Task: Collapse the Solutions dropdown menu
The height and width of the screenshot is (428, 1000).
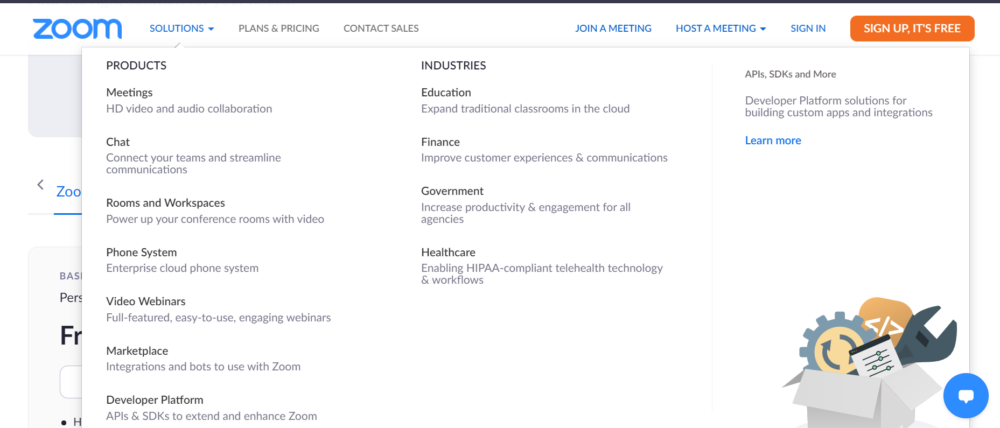Action: tap(182, 28)
